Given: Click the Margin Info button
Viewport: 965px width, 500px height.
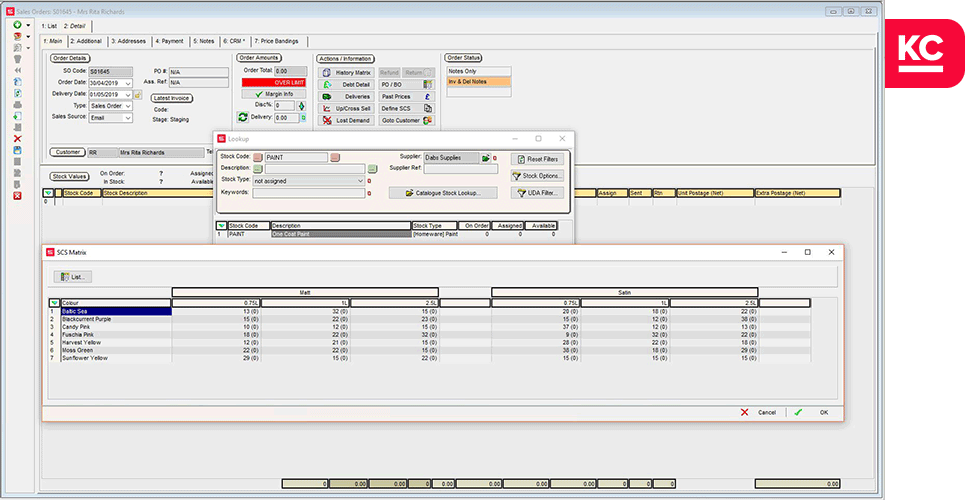Looking at the screenshot, I should click(273, 94).
